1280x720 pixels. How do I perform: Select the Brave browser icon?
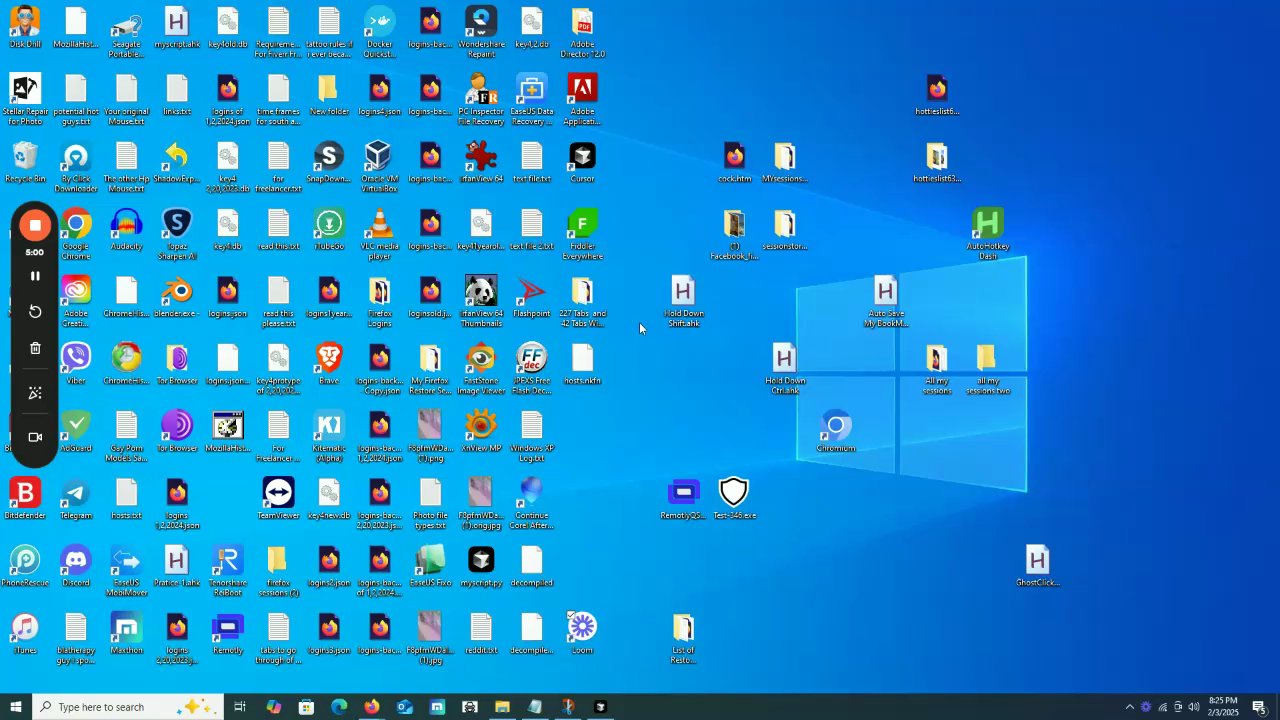[329, 364]
